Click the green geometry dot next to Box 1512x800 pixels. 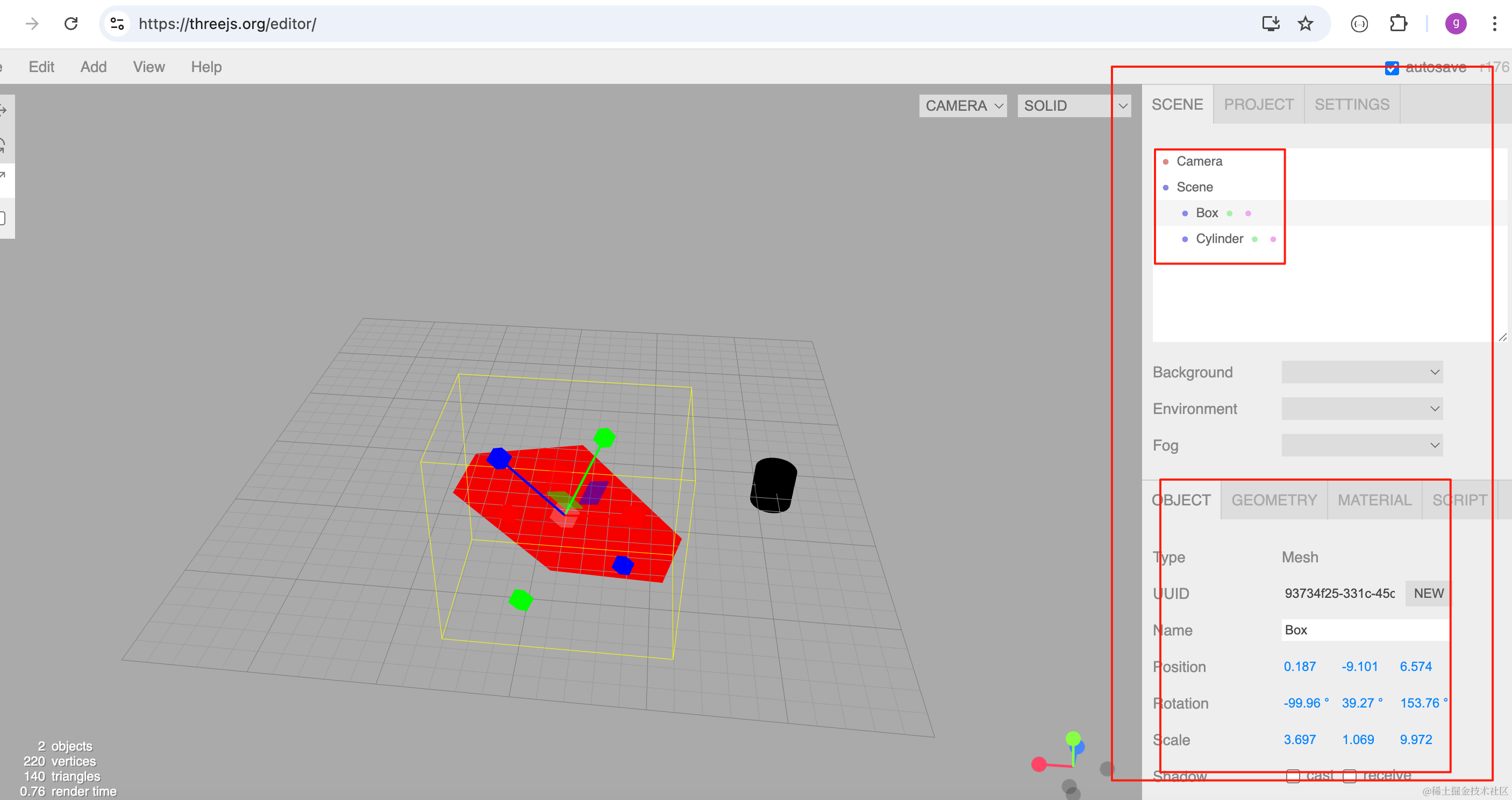pyautogui.click(x=1229, y=213)
